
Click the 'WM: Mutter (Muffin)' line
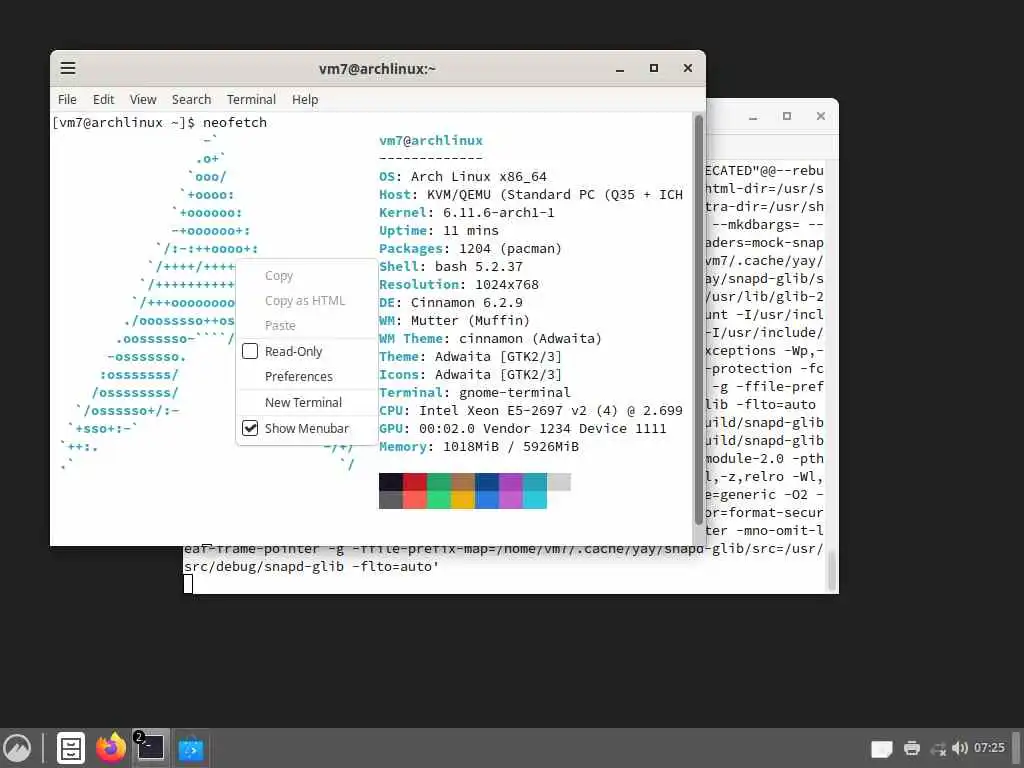tap(454, 321)
